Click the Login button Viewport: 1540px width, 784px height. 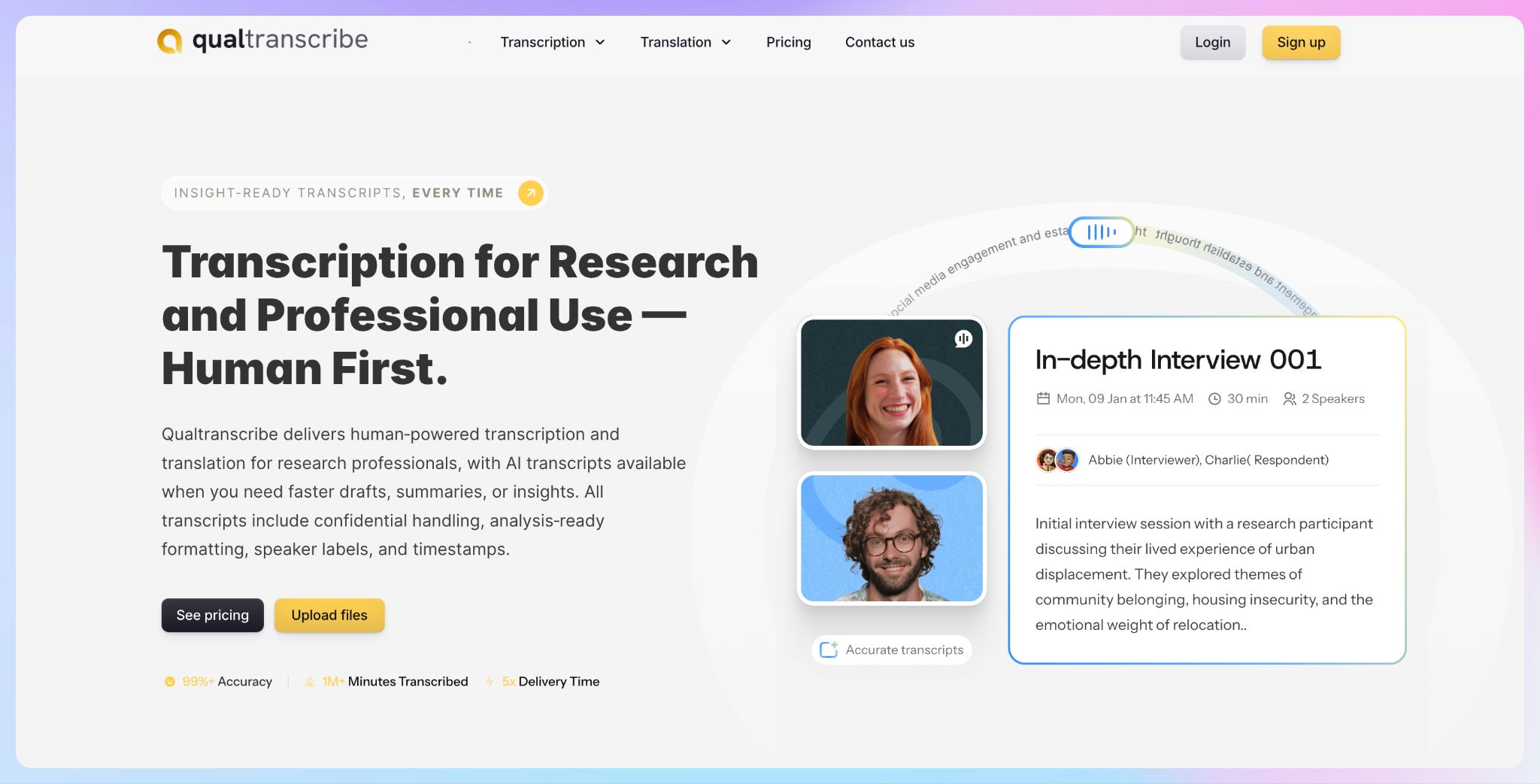coord(1212,42)
